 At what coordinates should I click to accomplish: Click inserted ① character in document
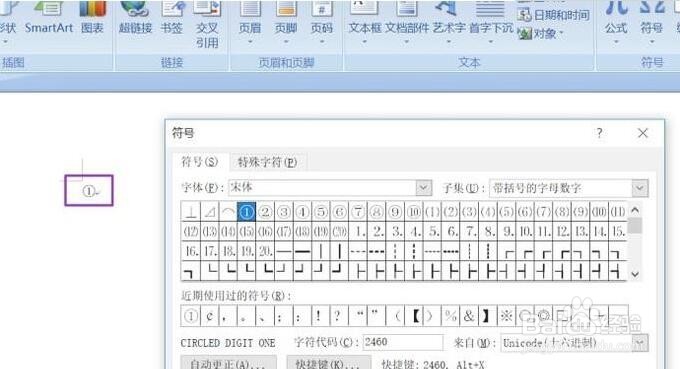(88, 191)
